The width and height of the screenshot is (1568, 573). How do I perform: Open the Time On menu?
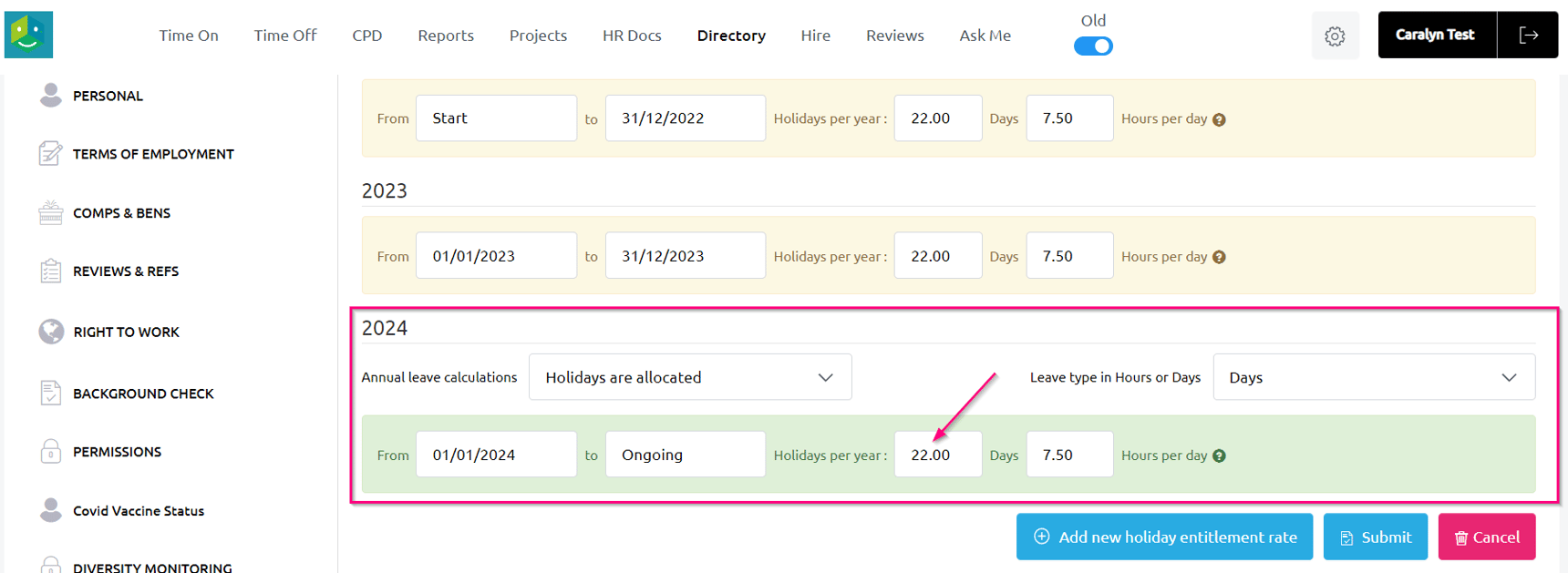coord(189,36)
